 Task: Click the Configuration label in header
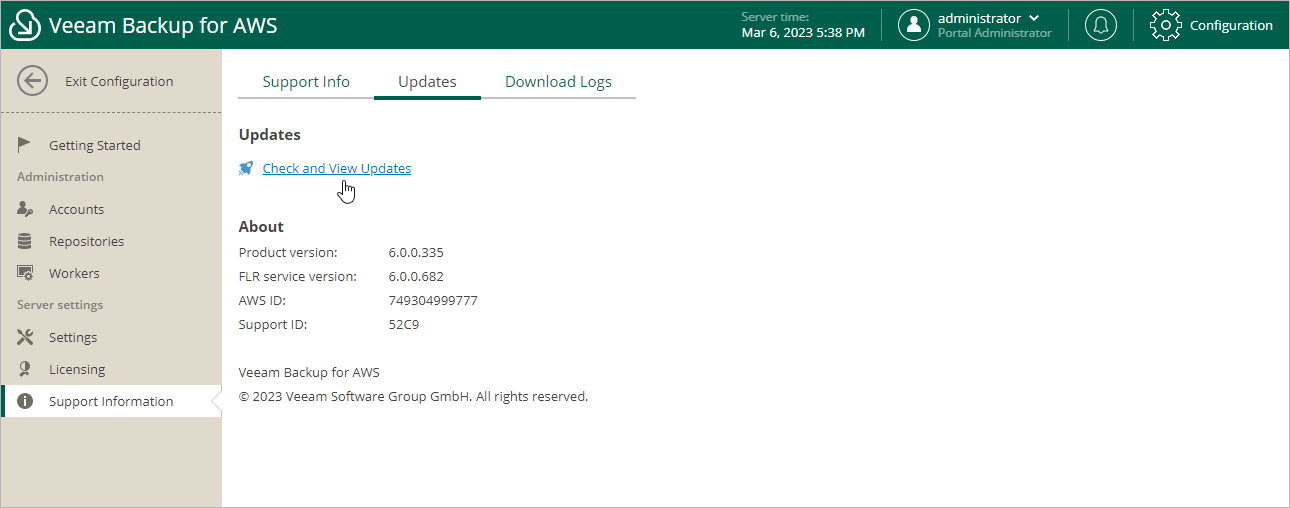pyautogui.click(x=1231, y=25)
